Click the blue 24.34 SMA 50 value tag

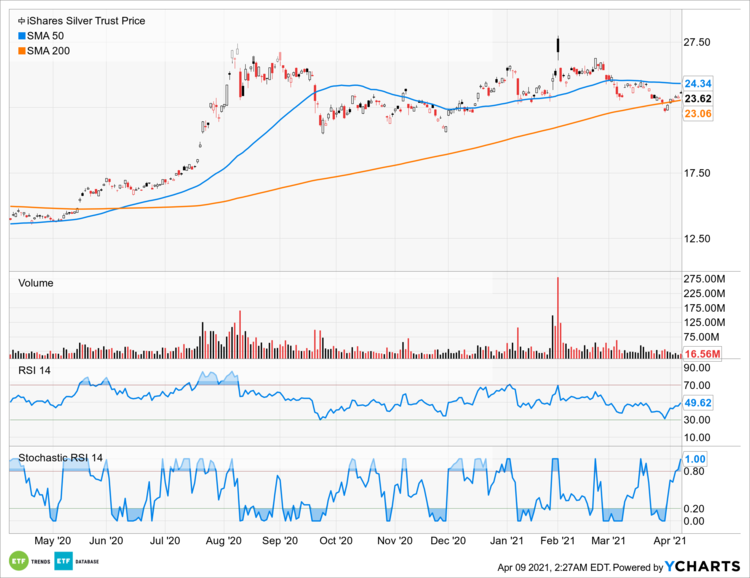click(x=697, y=83)
